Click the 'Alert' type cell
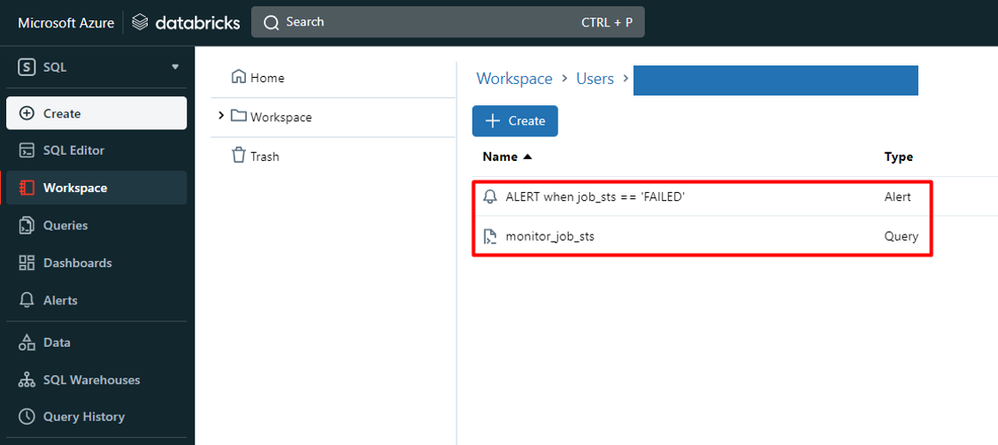 [897, 197]
